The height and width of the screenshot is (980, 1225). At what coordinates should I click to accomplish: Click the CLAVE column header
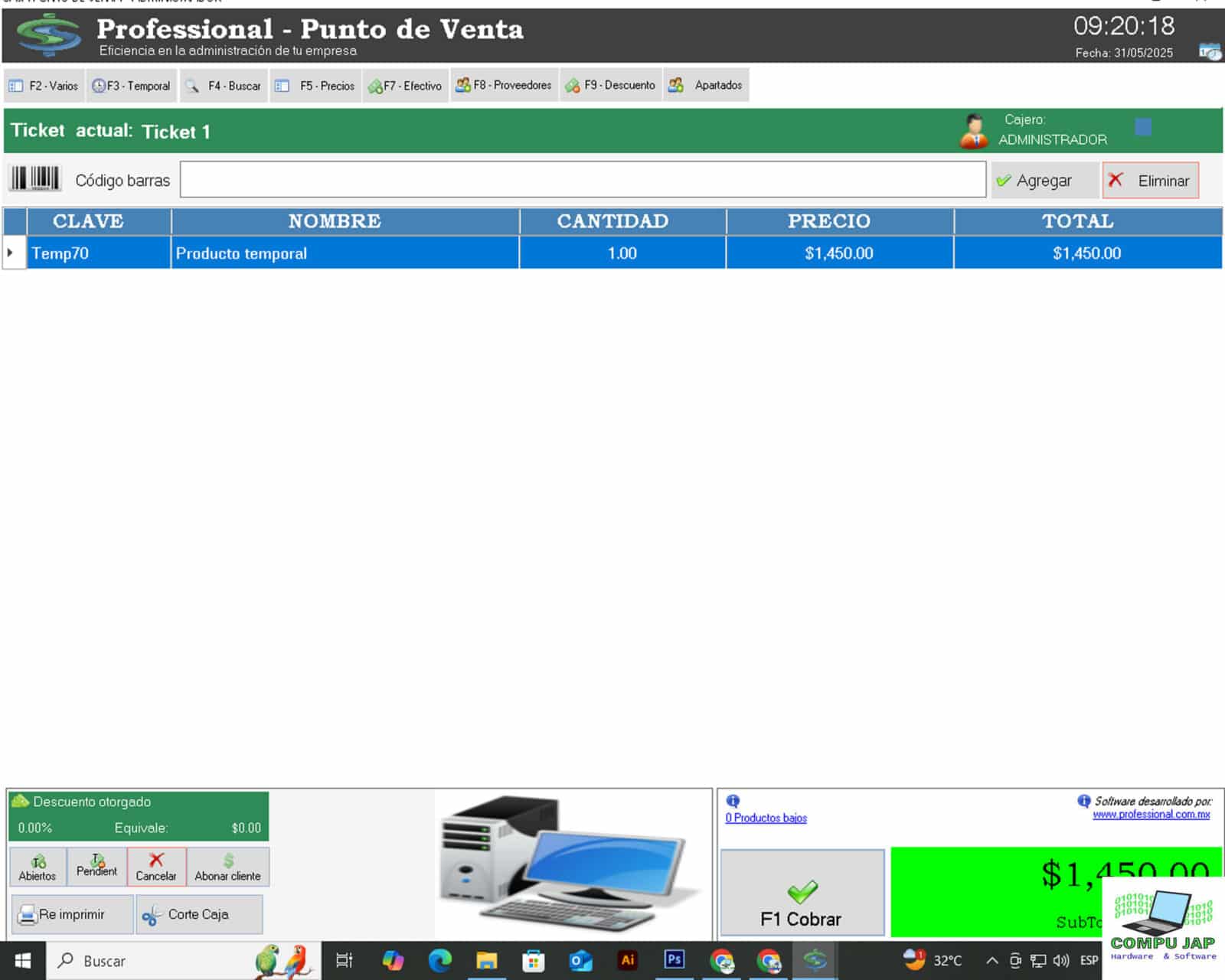point(99,221)
